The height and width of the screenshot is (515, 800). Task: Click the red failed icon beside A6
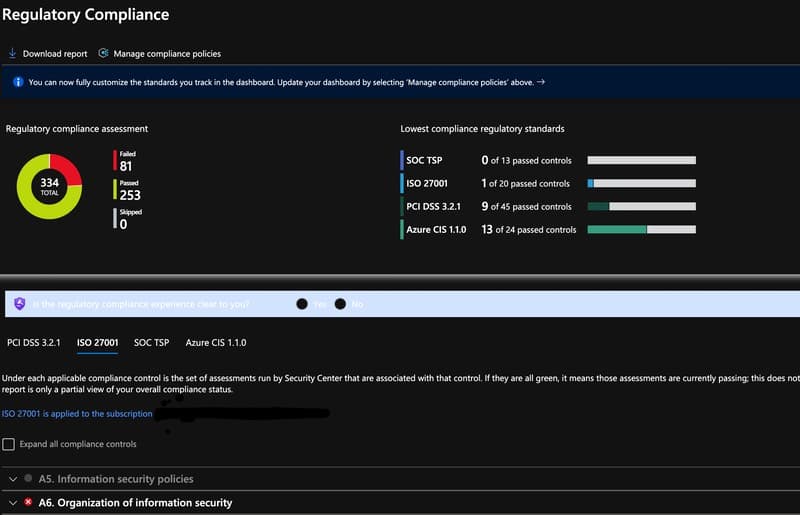click(28, 502)
